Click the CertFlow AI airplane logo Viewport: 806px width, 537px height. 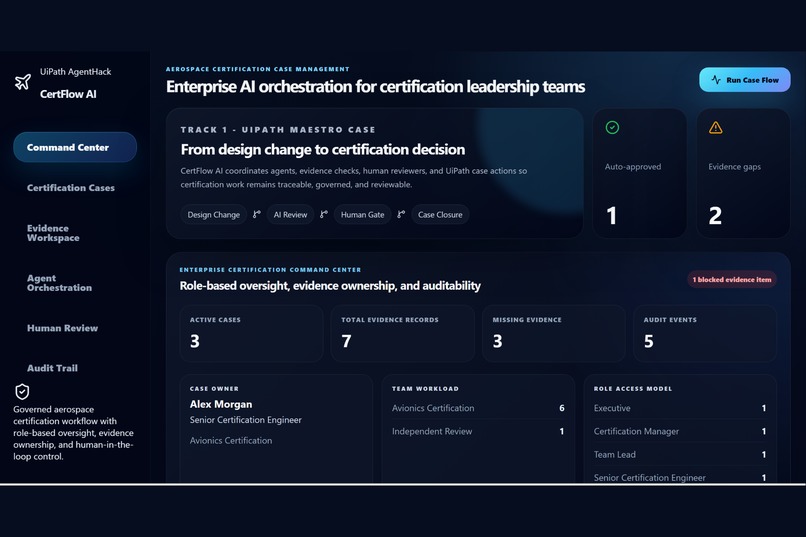[x=23, y=82]
